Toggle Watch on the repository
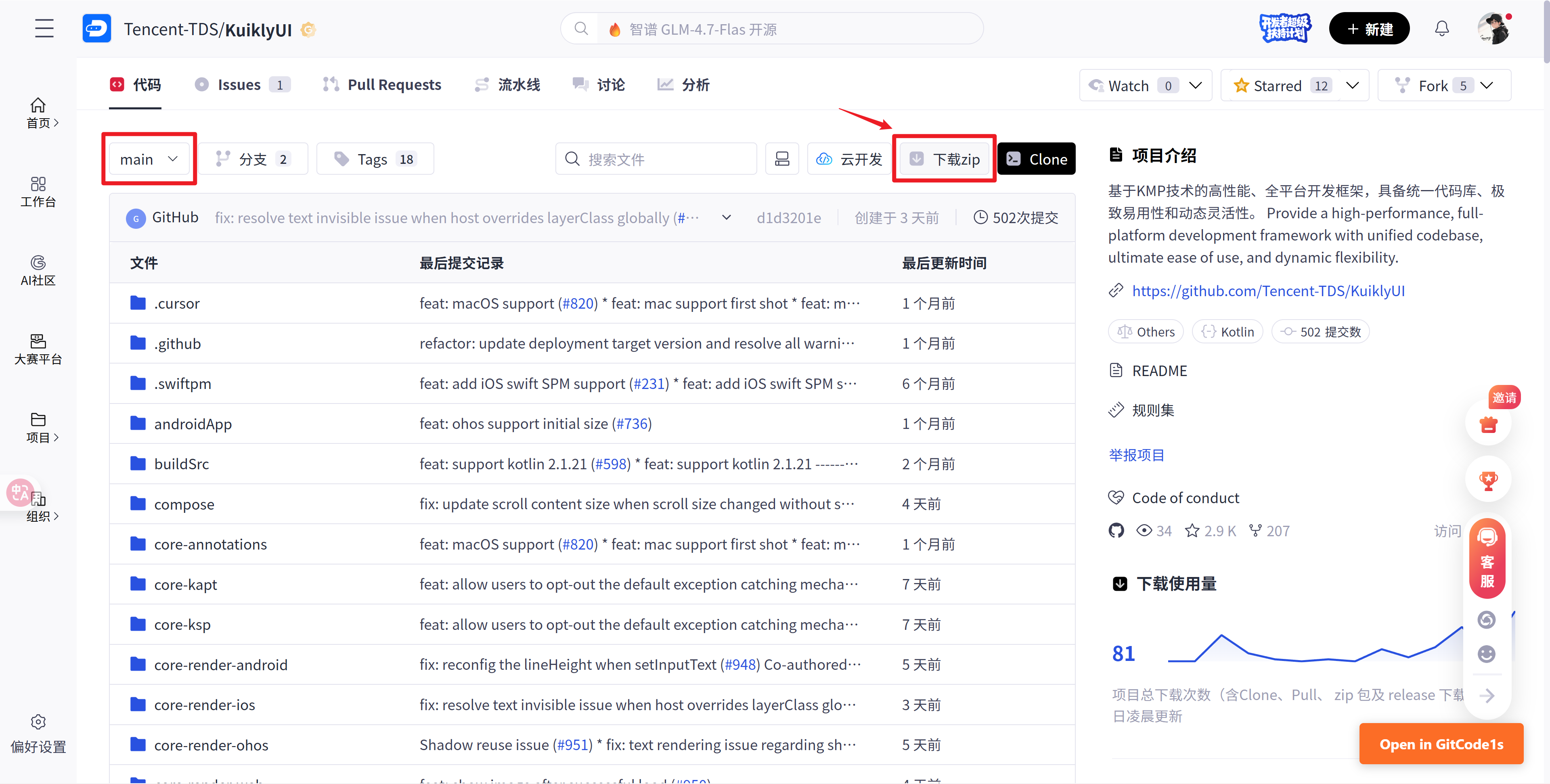 coord(1128,86)
